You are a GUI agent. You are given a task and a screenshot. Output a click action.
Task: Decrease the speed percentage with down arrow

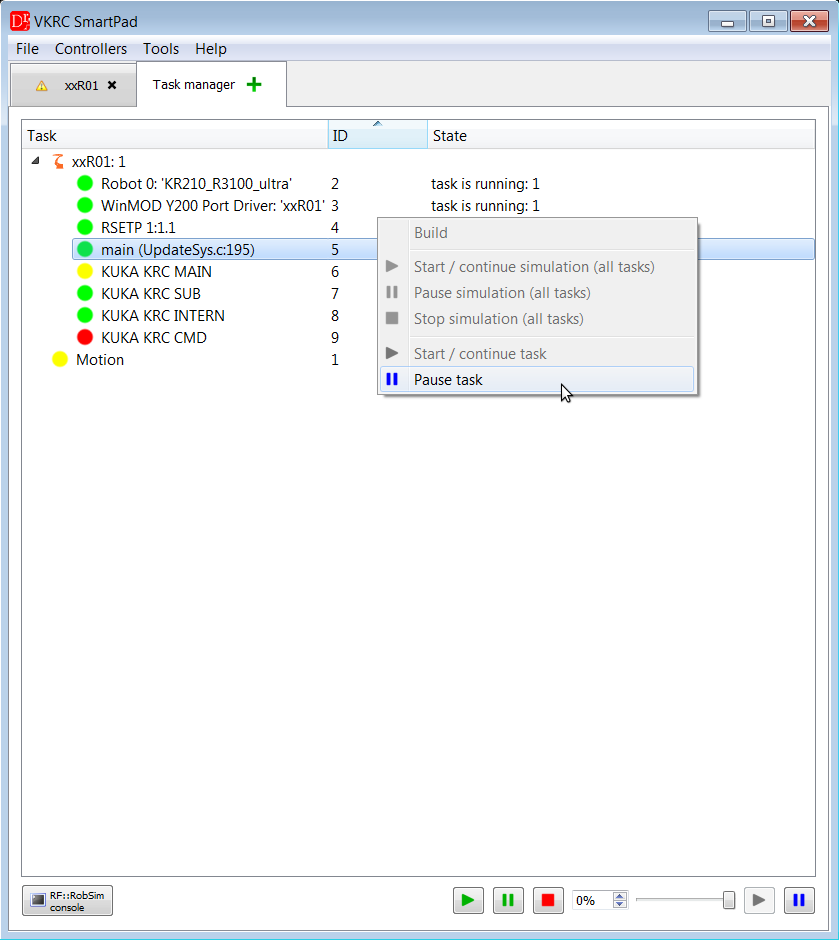click(620, 904)
